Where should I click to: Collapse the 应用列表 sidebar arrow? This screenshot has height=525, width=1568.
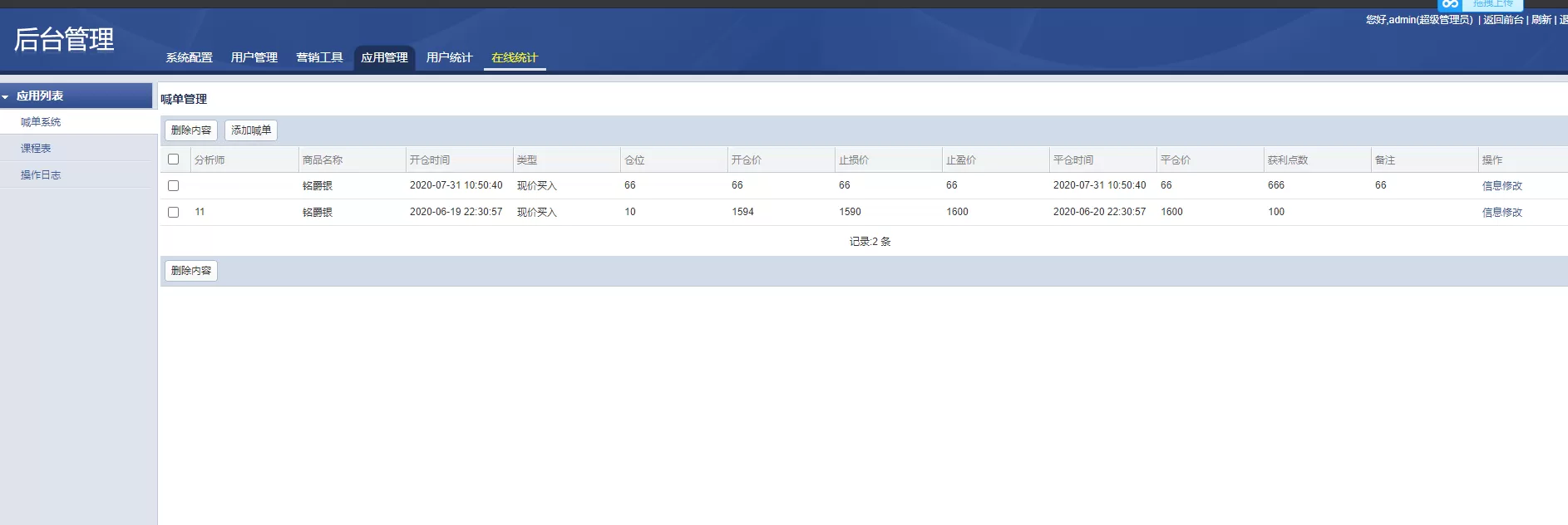[x=6, y=97]
